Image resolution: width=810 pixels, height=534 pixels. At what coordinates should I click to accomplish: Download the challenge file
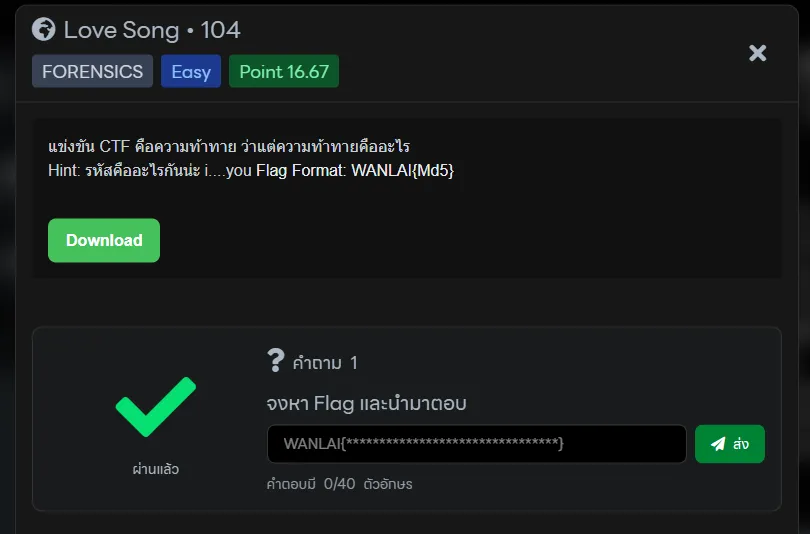click(x=104, y=240)
